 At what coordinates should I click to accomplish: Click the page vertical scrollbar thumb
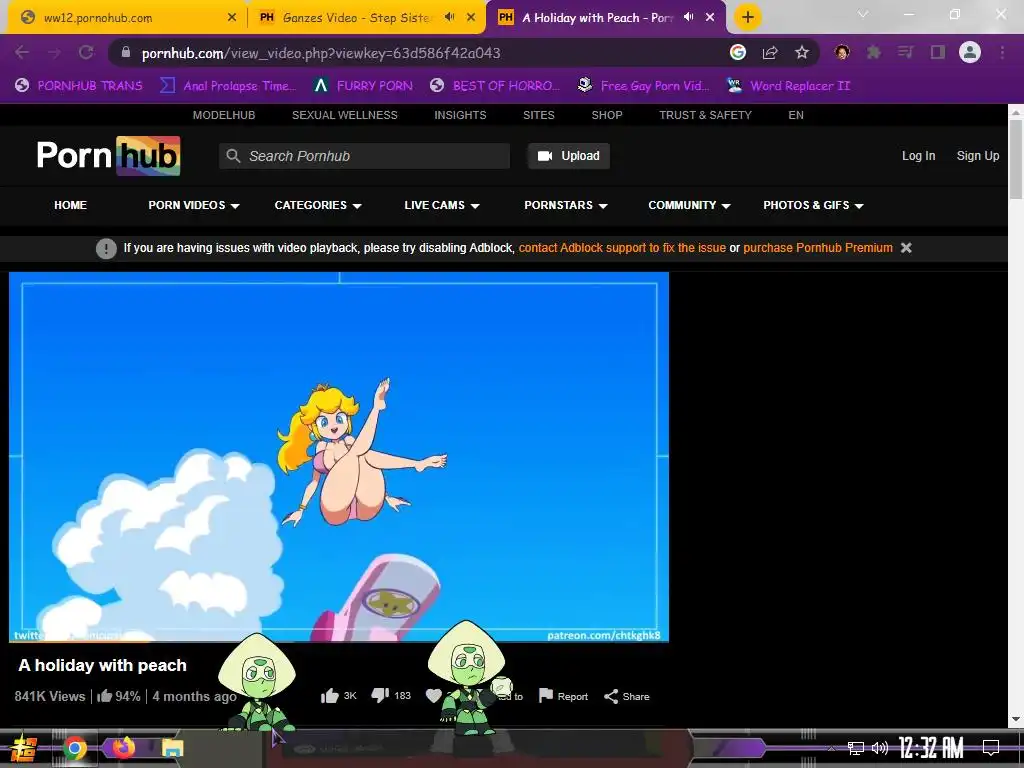1016,159
